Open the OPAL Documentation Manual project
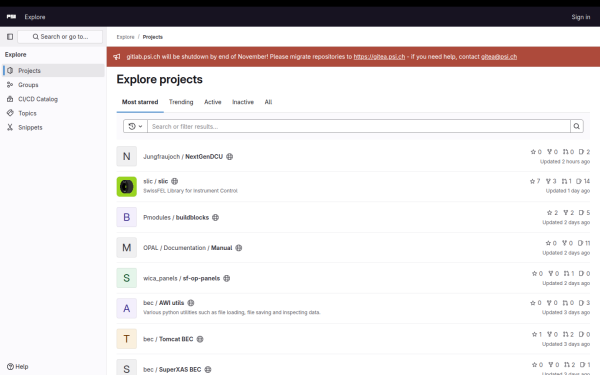600x375 pixels. click(x=188, y=248)
